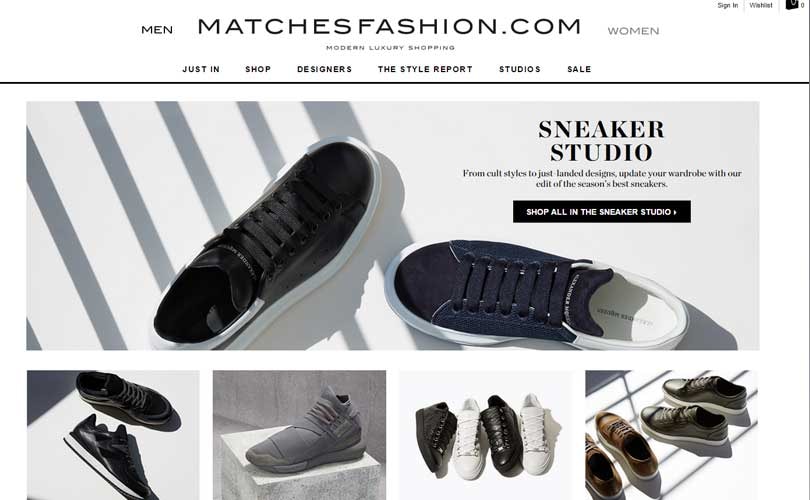The image size is (810, 500).
Task: Open THE STYLE REPORT menu
Action: pos(425,69)
